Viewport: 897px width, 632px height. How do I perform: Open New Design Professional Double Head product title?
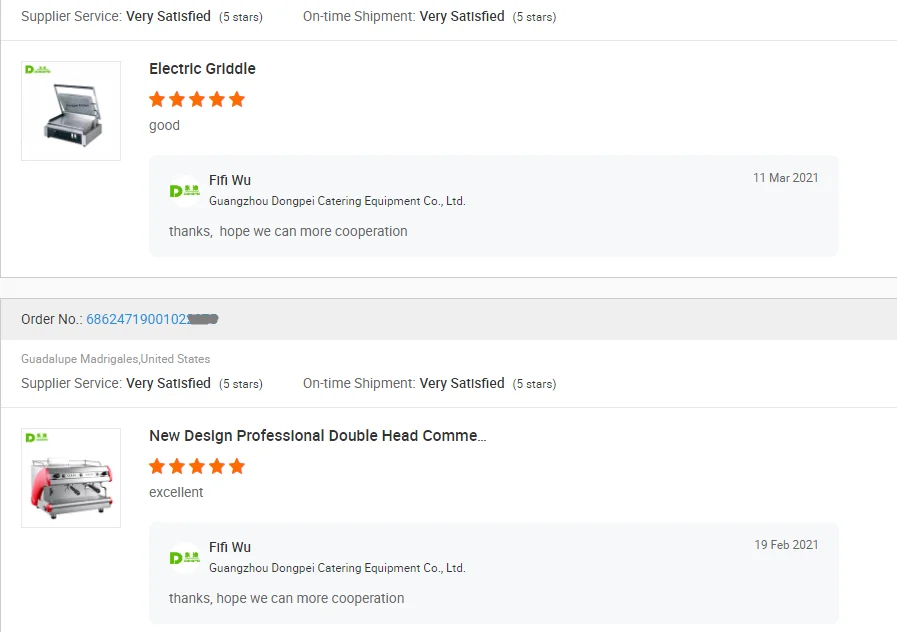pos(318,436)
